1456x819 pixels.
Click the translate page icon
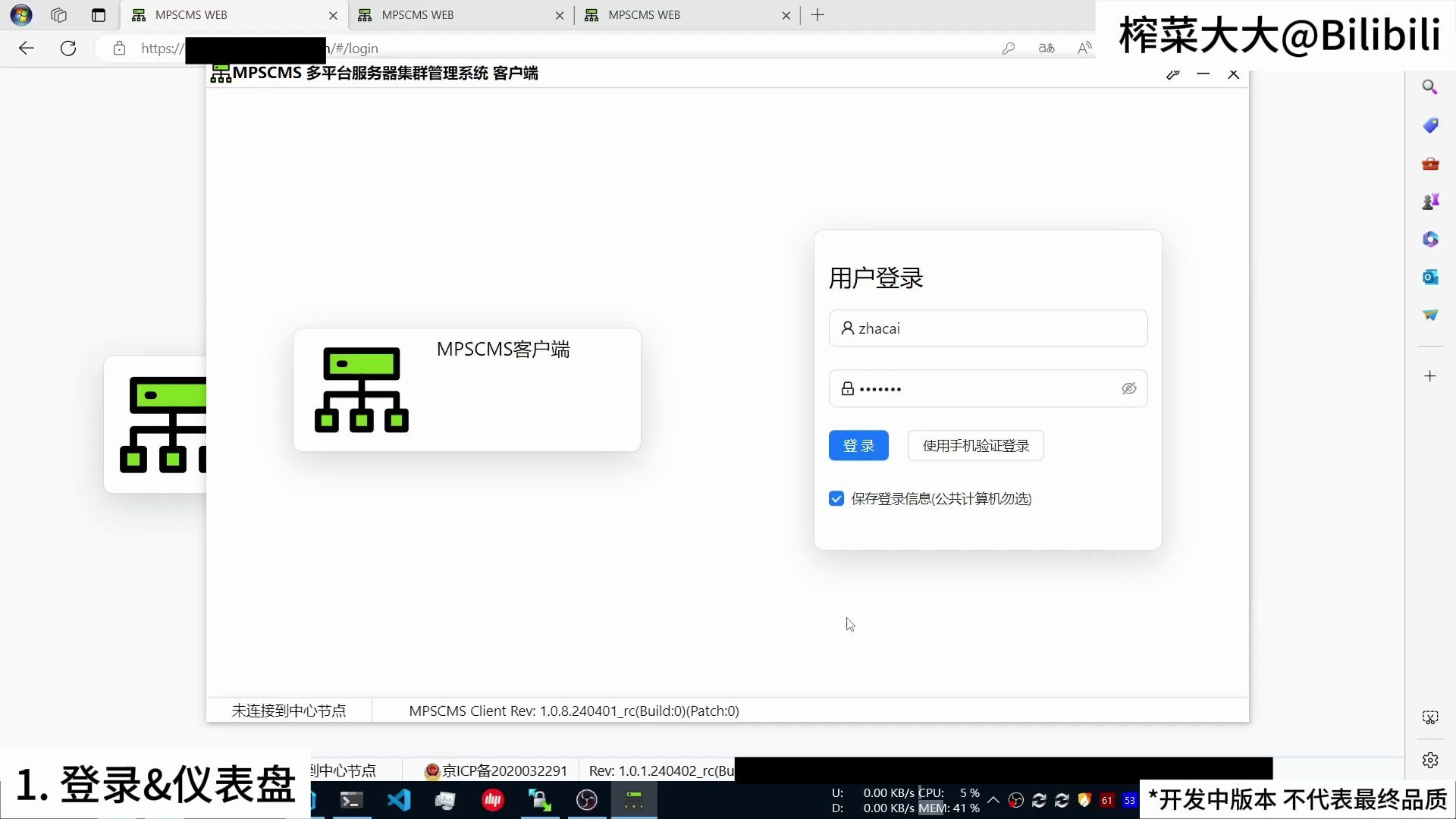[x=1046, y=49]
